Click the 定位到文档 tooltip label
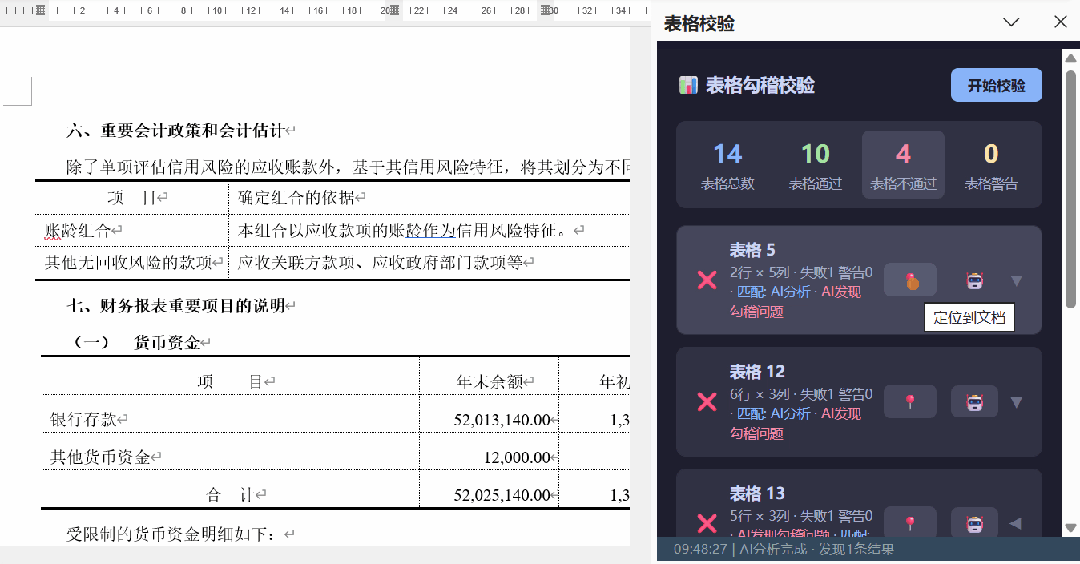Viewport: 1080px width, 564px height. tap(969, 317)
